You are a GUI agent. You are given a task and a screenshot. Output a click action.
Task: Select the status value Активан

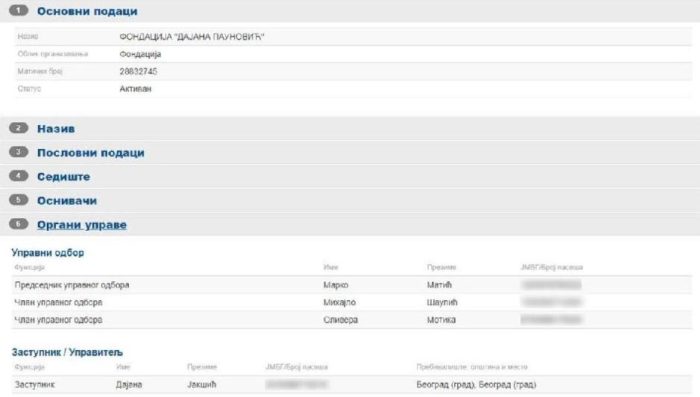click(x=135, y=89)
